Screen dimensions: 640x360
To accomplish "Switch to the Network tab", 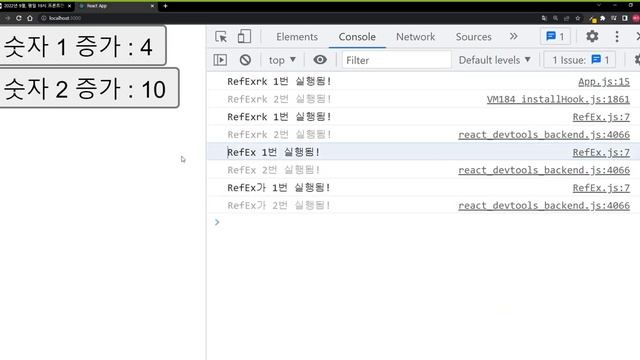I will click(416, 37).
